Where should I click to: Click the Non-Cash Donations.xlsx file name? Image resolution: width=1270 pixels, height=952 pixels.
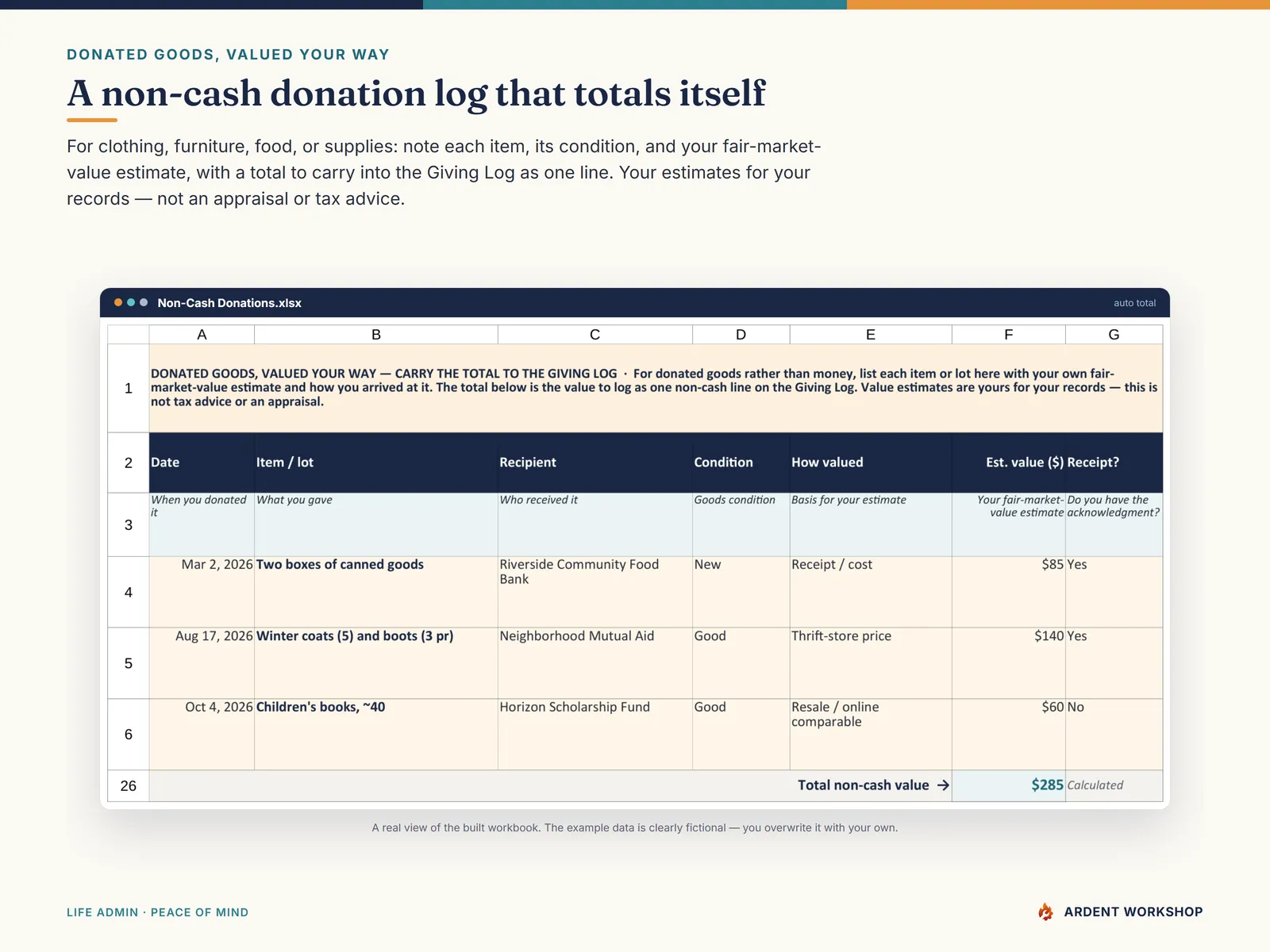[x=229, y=303]
